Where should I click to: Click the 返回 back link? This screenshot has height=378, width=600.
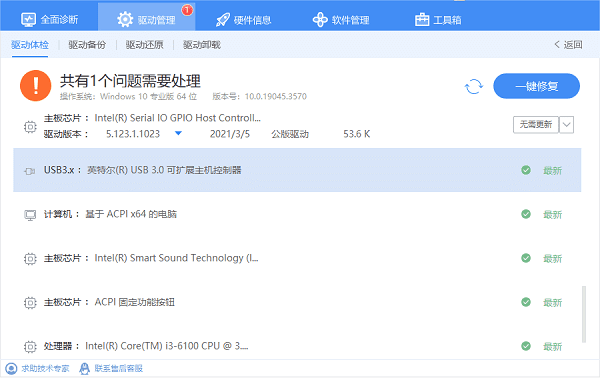point(568,45)
